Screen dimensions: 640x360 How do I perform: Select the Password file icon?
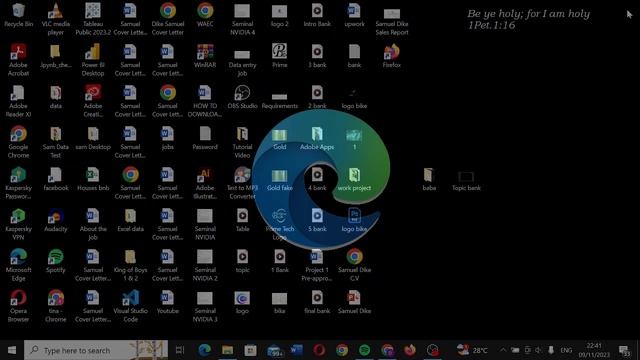[x=205, y=138]
